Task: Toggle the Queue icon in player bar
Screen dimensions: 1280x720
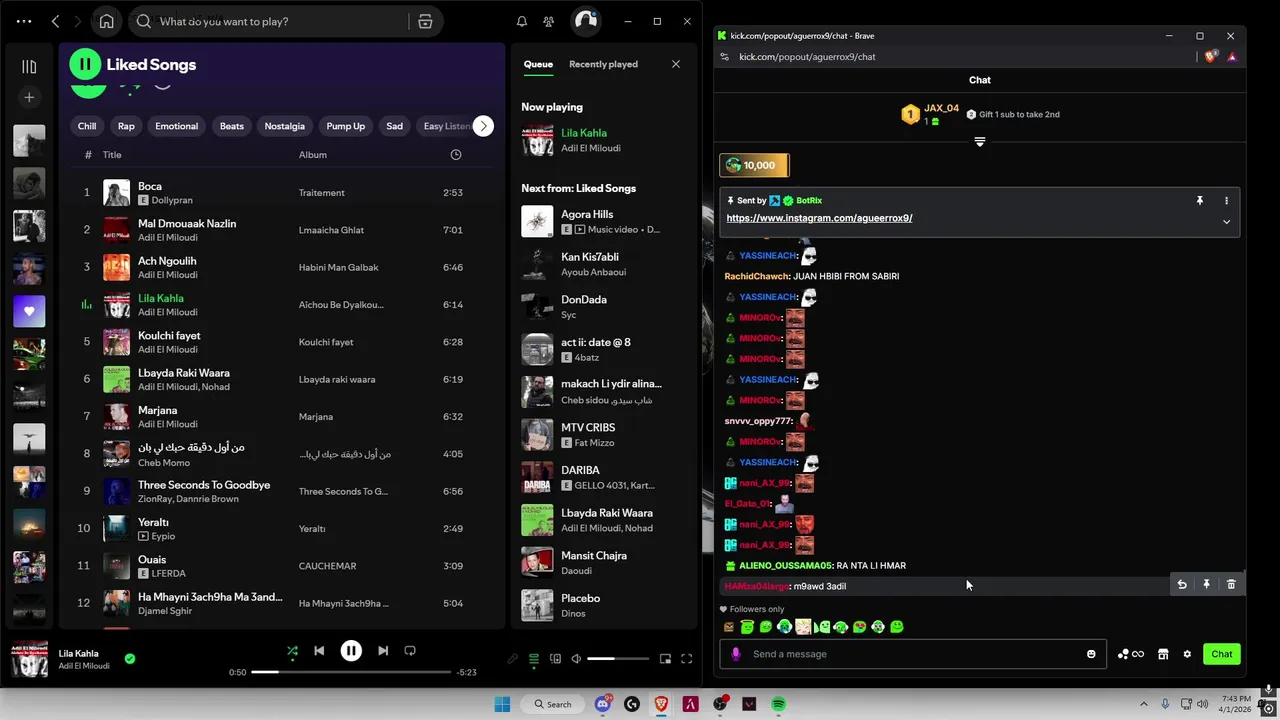Action: click(x=534, y=659)
